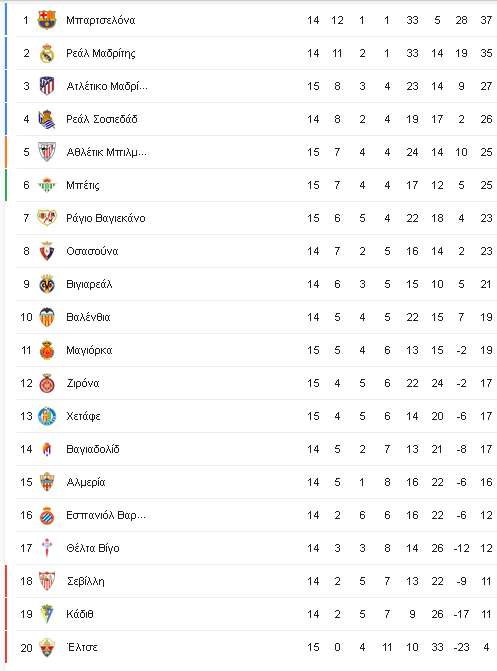This screenshot has height=671, width=497.
Task: Click the Valencia bat crest icon
Action: coord(47,317)
